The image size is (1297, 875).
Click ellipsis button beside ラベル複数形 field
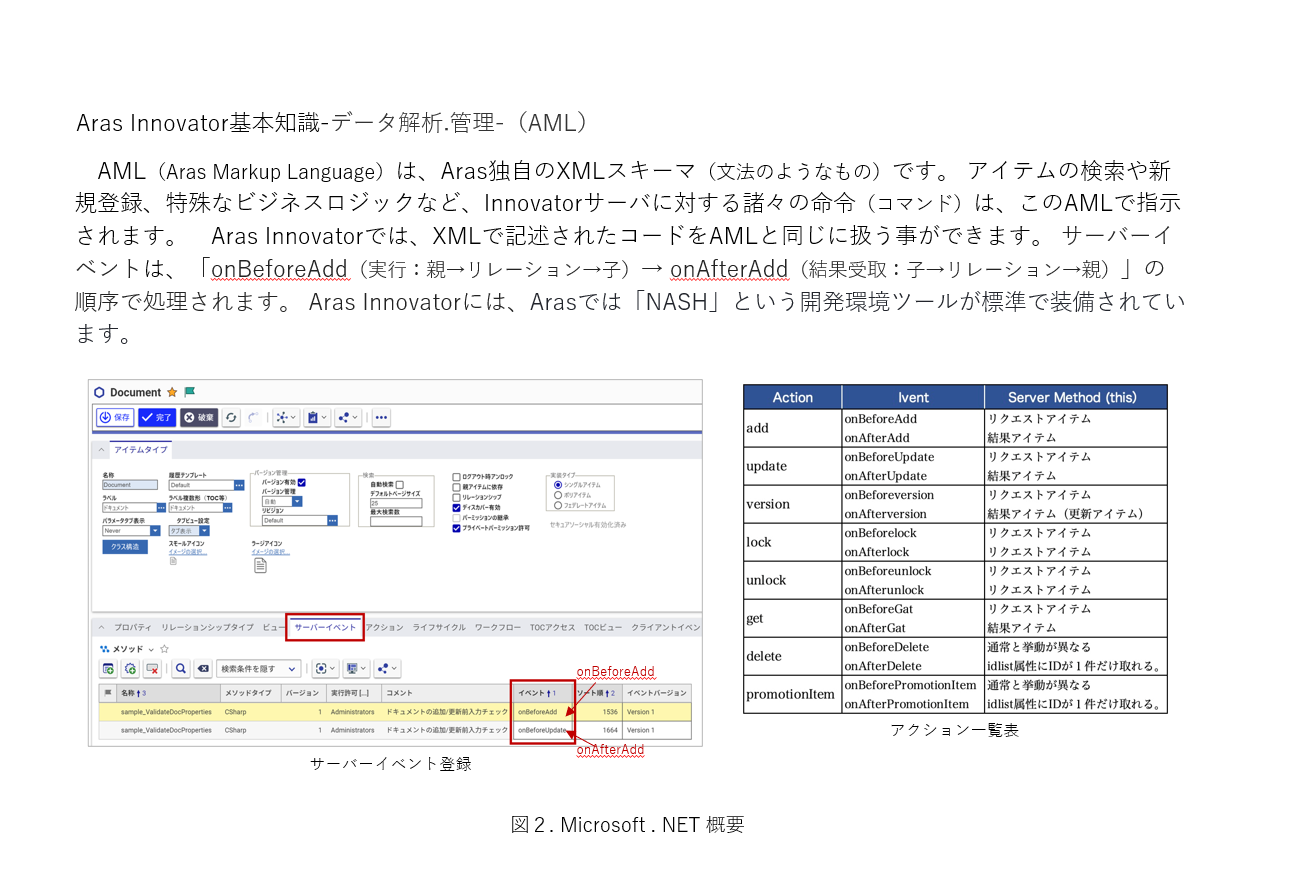(227, 508)
